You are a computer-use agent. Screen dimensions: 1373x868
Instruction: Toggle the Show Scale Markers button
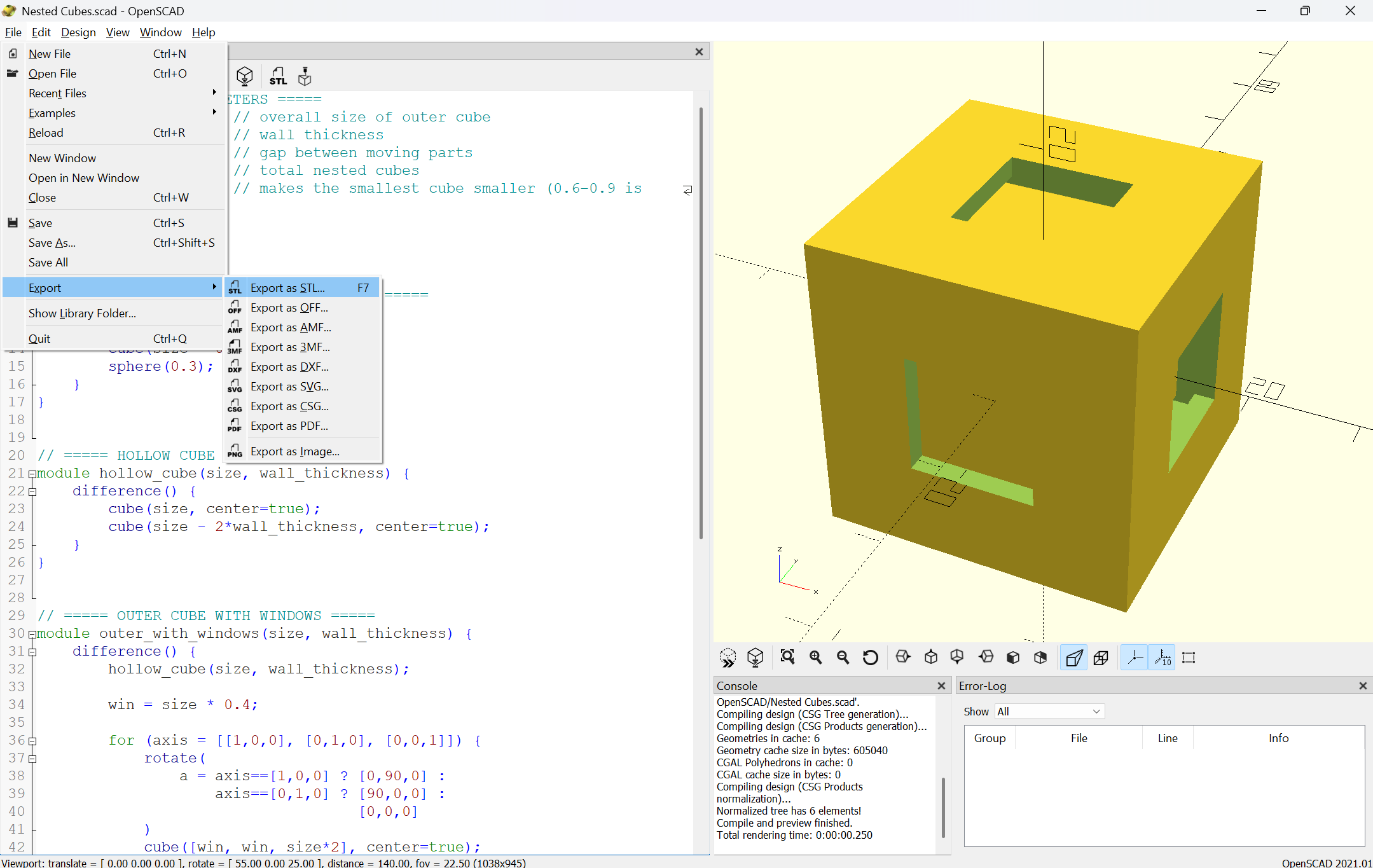point(1162,657)
